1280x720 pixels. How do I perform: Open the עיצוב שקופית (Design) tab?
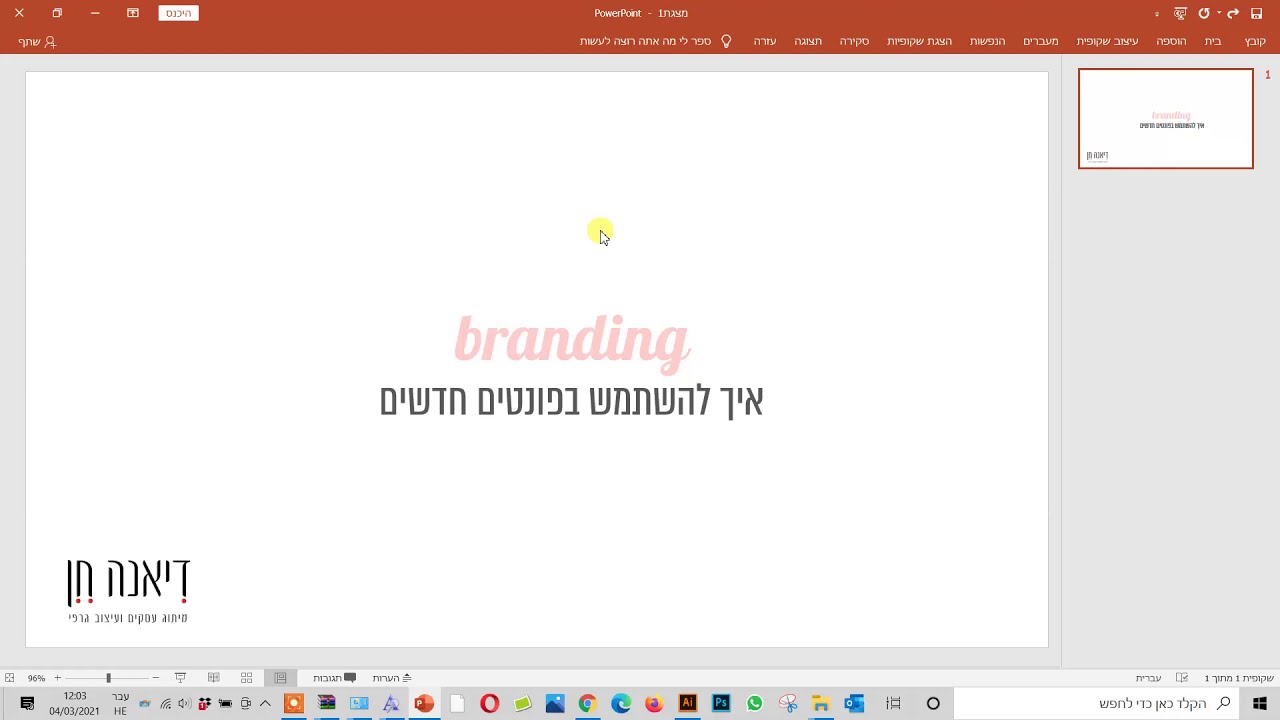tap(1107, 41)
